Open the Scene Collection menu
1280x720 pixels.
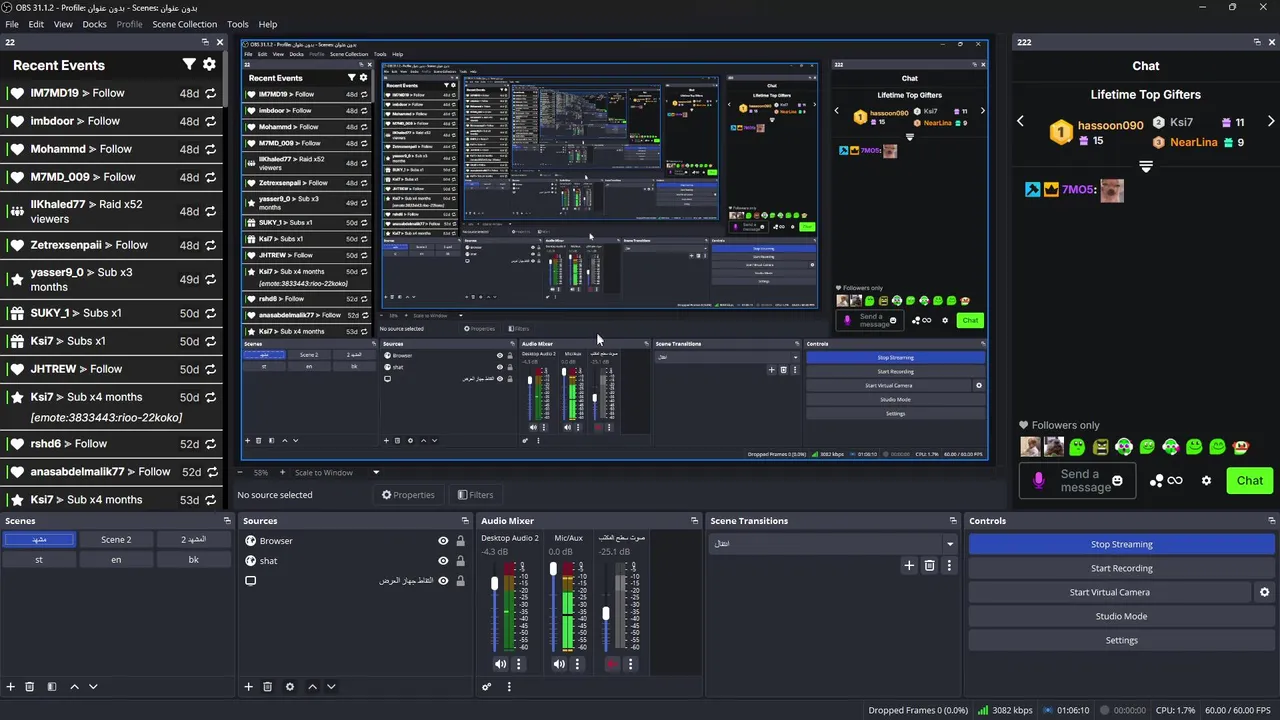184,24
